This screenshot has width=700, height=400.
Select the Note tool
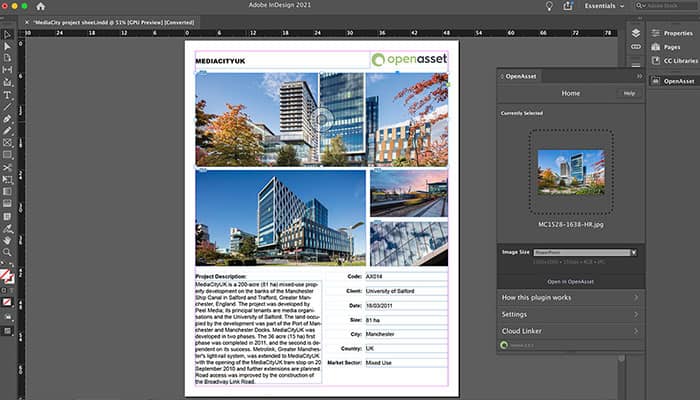[x=7, y=216]
